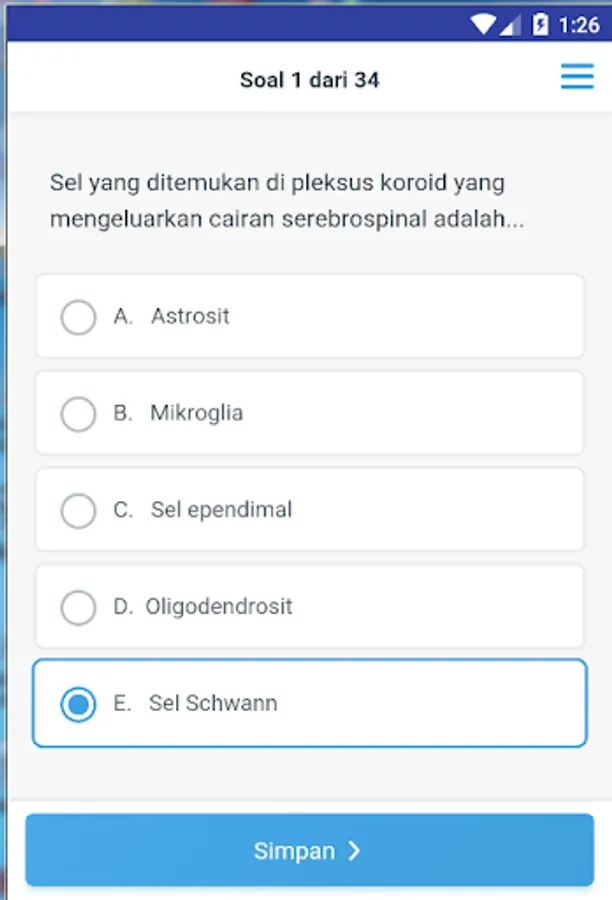612x900 pixels.
Task: Tap the "Sel Schwann" answer text
Action: click(x=213, y=703)
